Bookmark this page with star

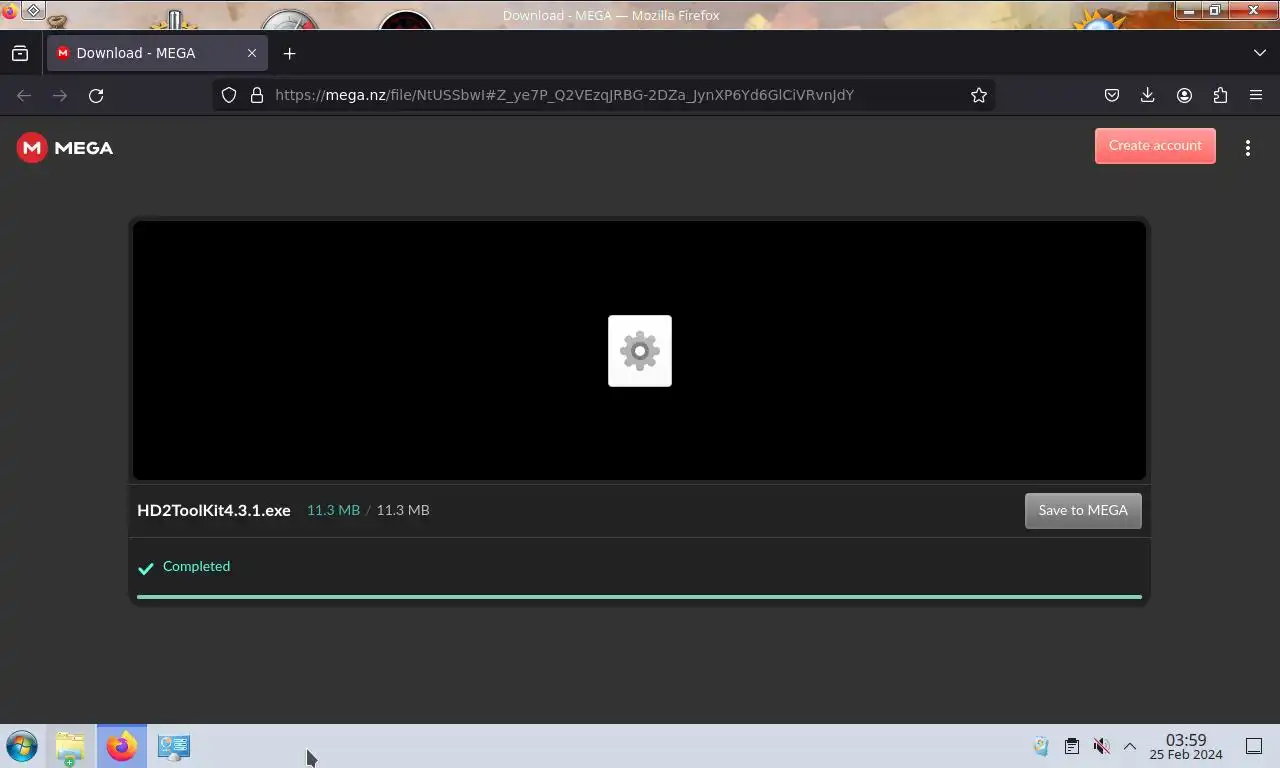979,95
